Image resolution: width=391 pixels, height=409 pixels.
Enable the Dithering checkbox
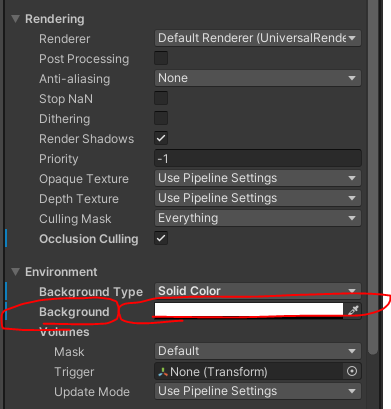click(161, 118)
